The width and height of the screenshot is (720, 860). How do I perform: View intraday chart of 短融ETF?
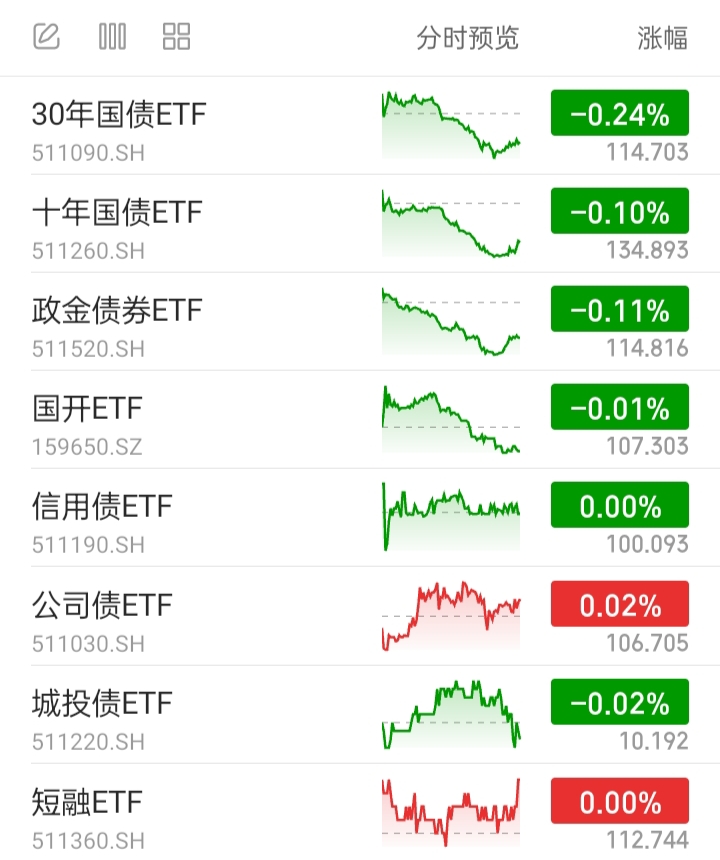(451, 812)
